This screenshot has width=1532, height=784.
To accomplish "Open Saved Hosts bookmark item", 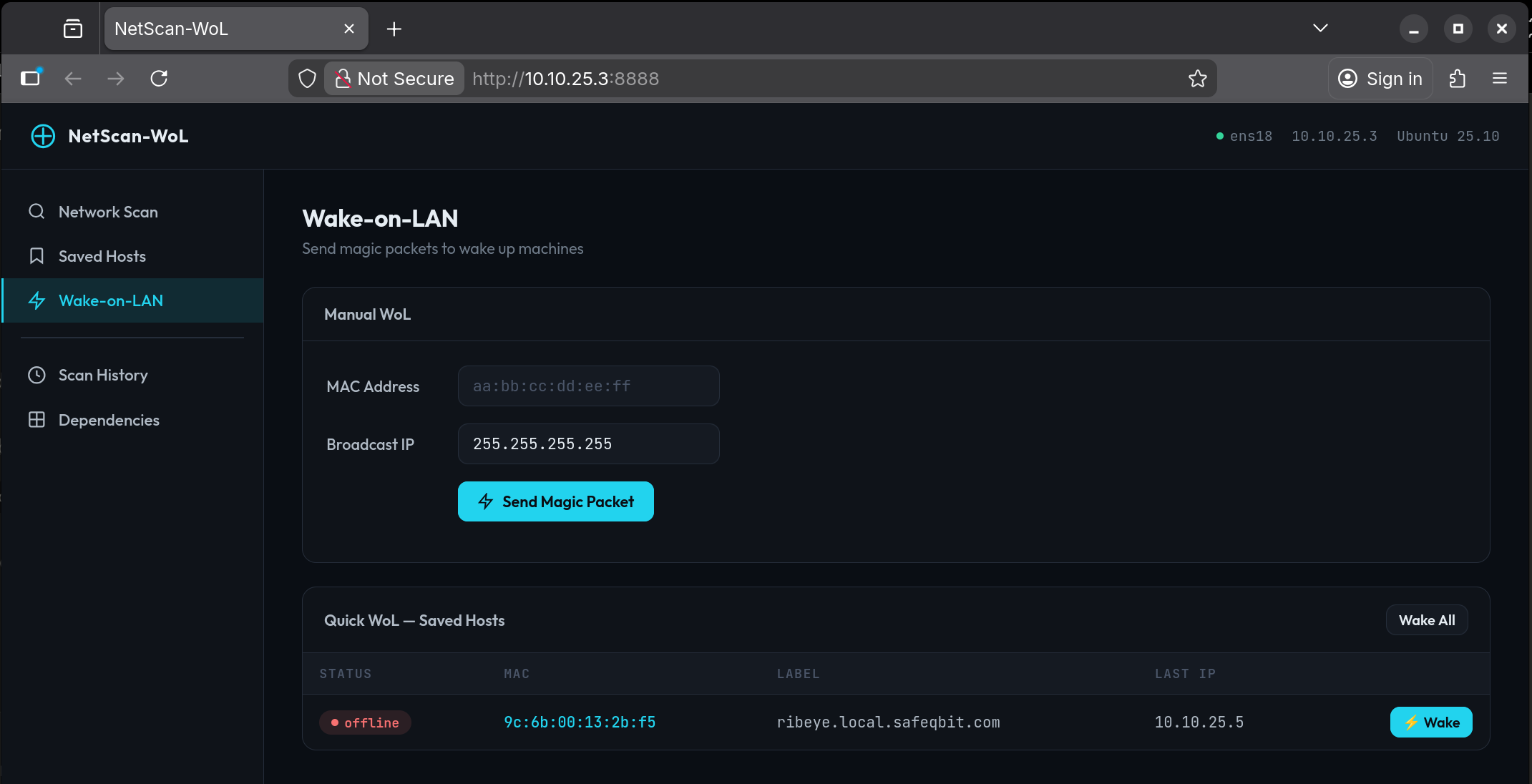I will pos(102,256).
